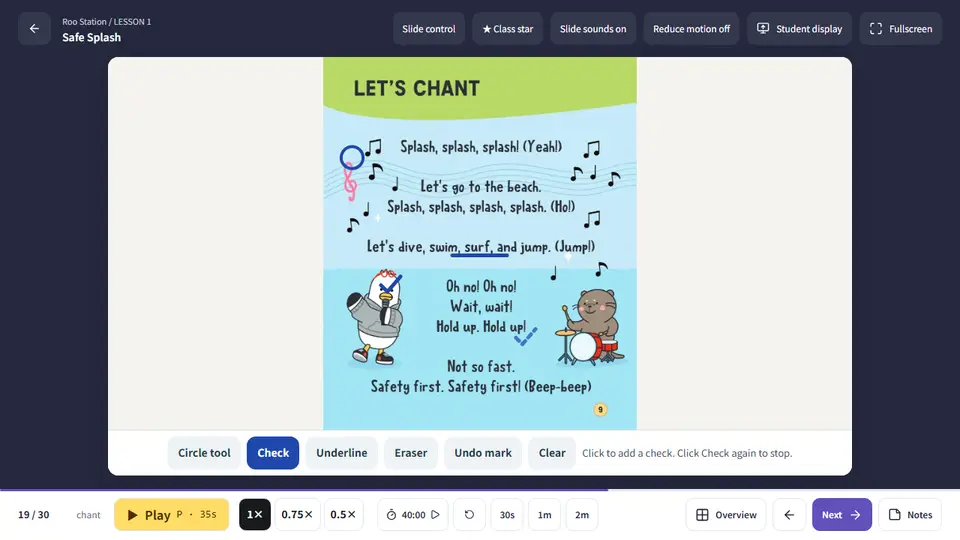This screenshot has width=960, height=540.
Task: Turn off the Check tool
Action: (x=273, y=453)
